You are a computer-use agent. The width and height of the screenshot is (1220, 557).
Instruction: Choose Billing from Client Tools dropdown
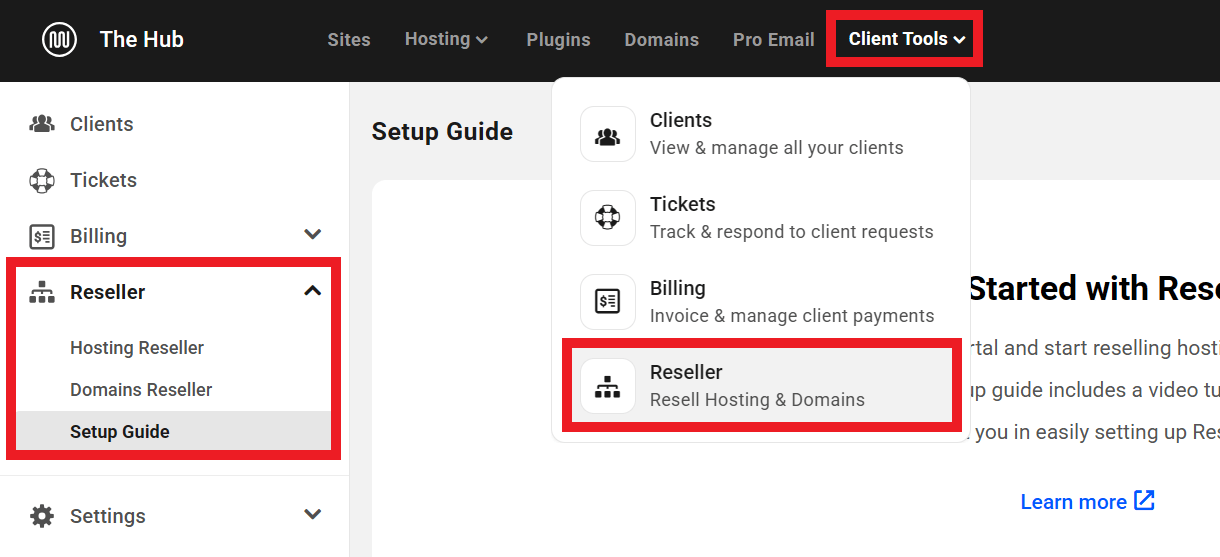(x=761, y=302)
